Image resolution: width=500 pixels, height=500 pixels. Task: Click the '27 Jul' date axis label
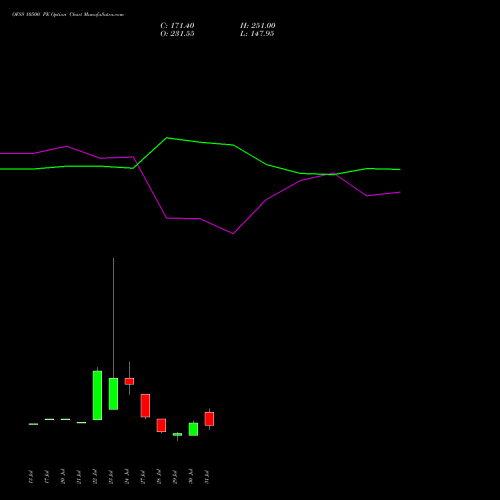point(143,477)
